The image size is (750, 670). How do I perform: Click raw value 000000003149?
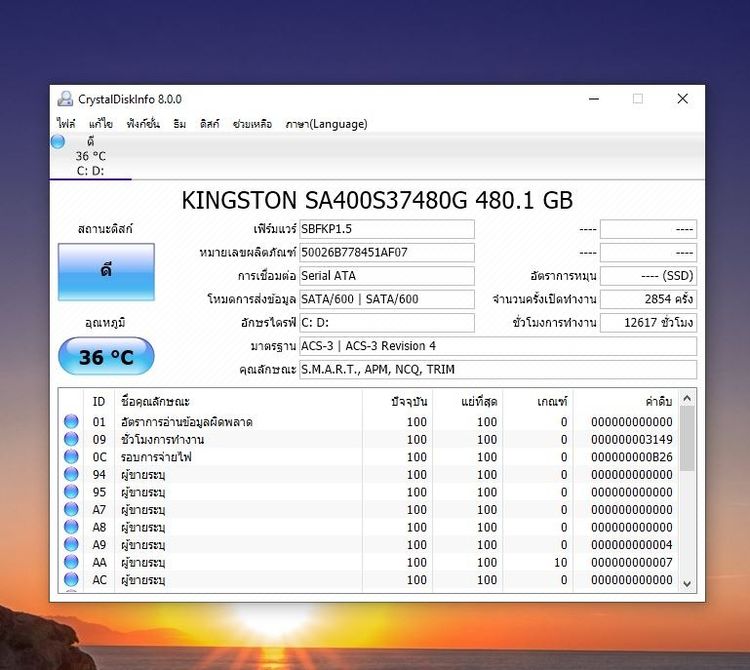pyautogui.click(x=631, y=439)
